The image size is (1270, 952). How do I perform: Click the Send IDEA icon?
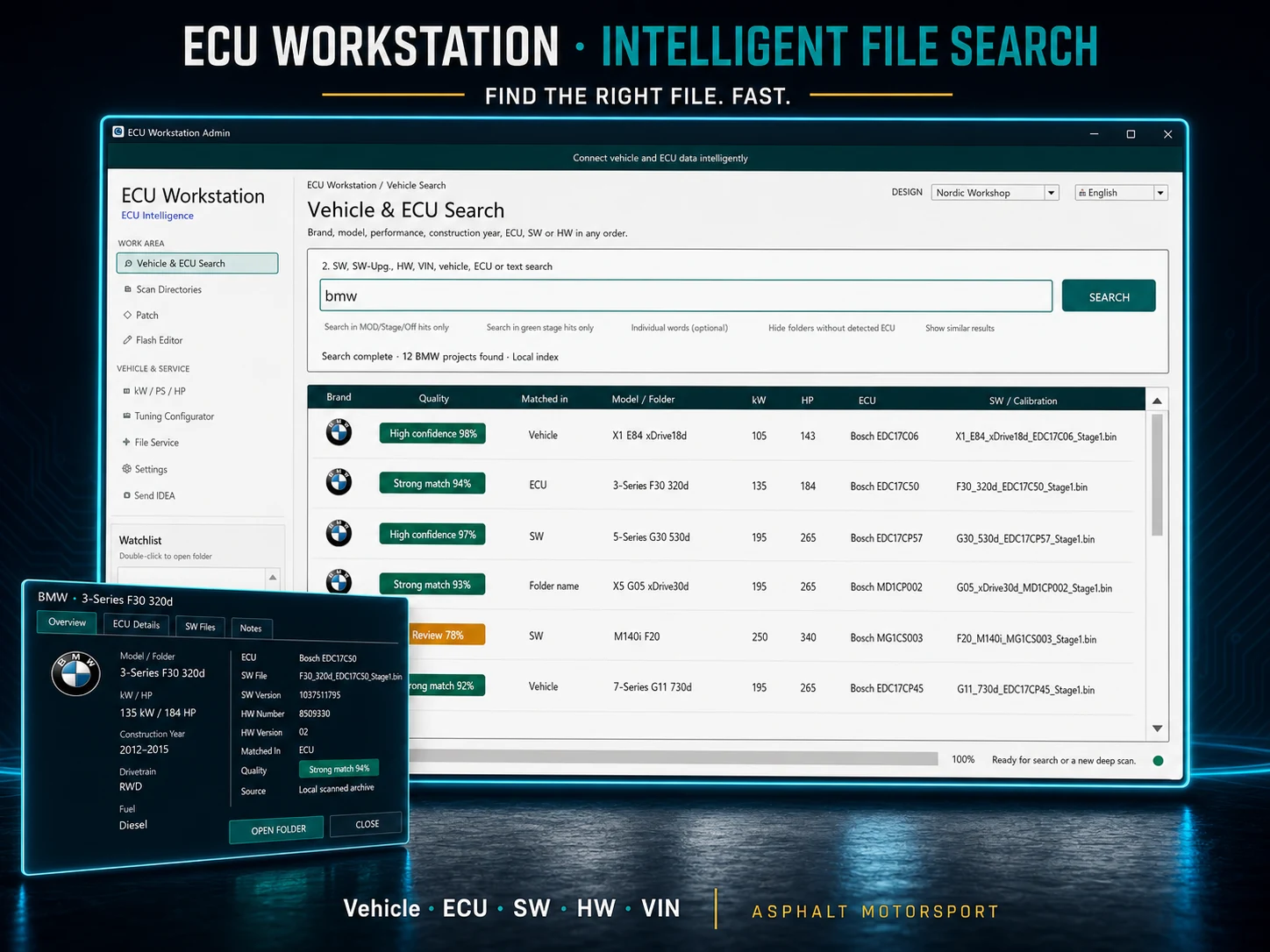coord(126,495)
